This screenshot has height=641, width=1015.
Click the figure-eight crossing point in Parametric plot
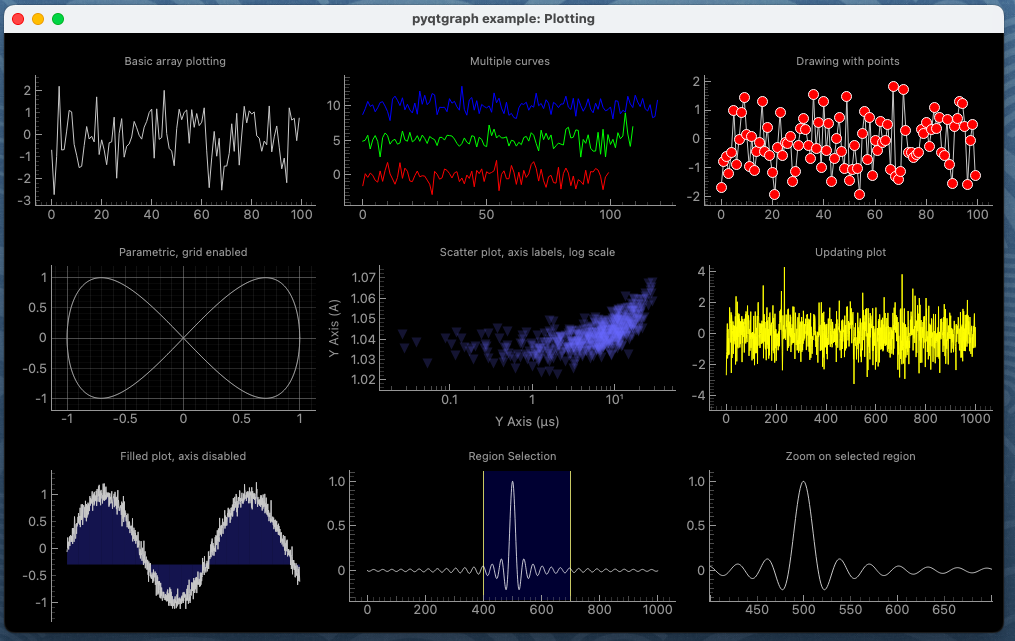tap(183, 338)
